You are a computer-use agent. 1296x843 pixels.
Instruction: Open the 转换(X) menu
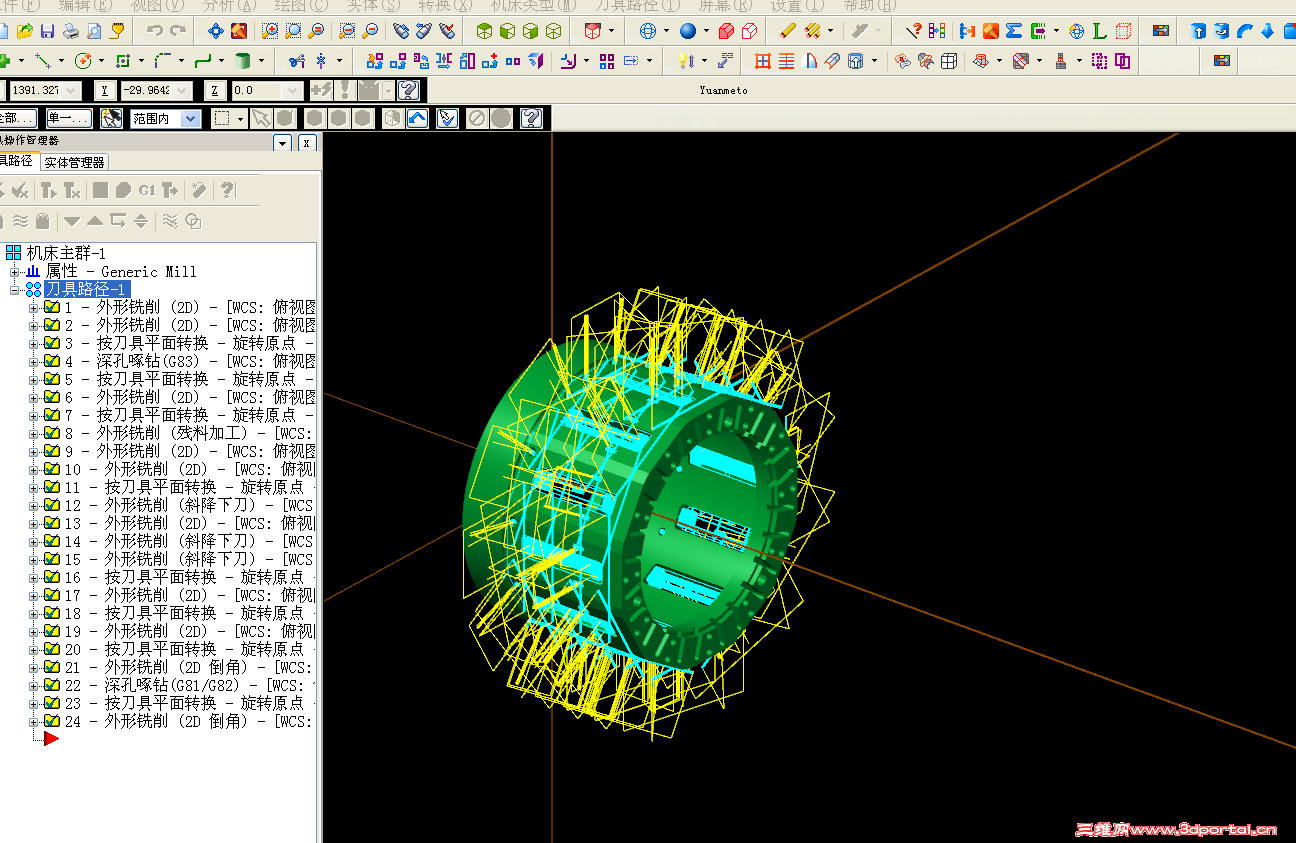coord(445,6)
